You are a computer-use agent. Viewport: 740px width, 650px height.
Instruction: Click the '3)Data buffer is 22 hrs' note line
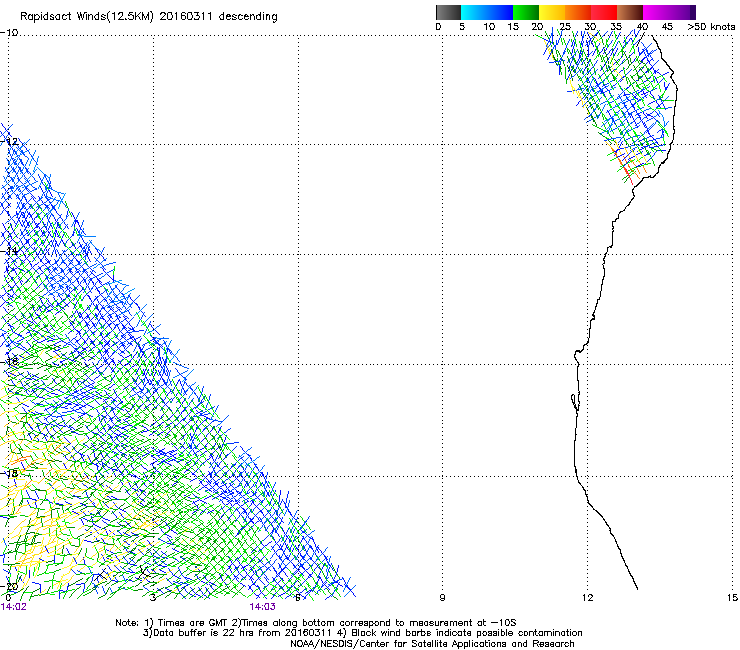[x=362, y=633]
